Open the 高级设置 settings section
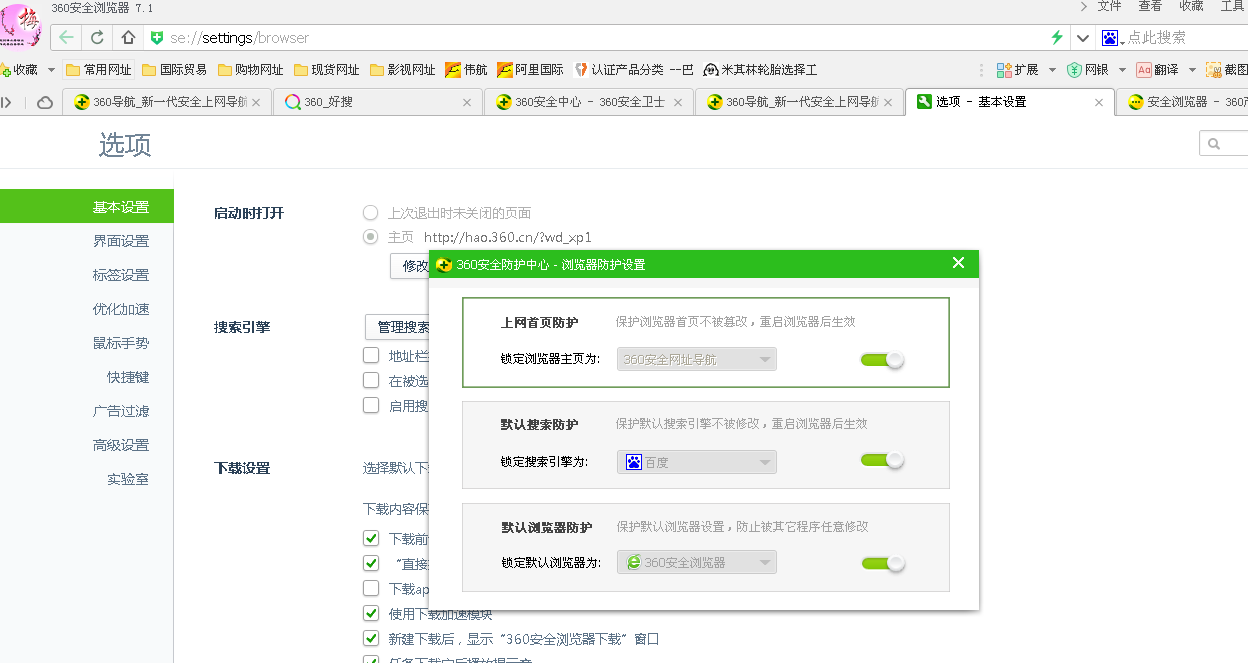 (121, 445)
